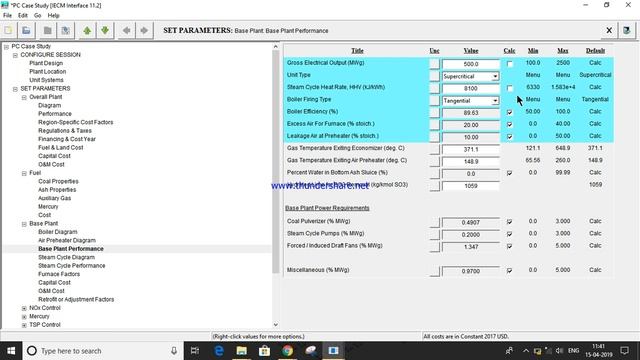Click the Unc button for Gross Electrical Output
640x360 pixels.
(434, 64)
